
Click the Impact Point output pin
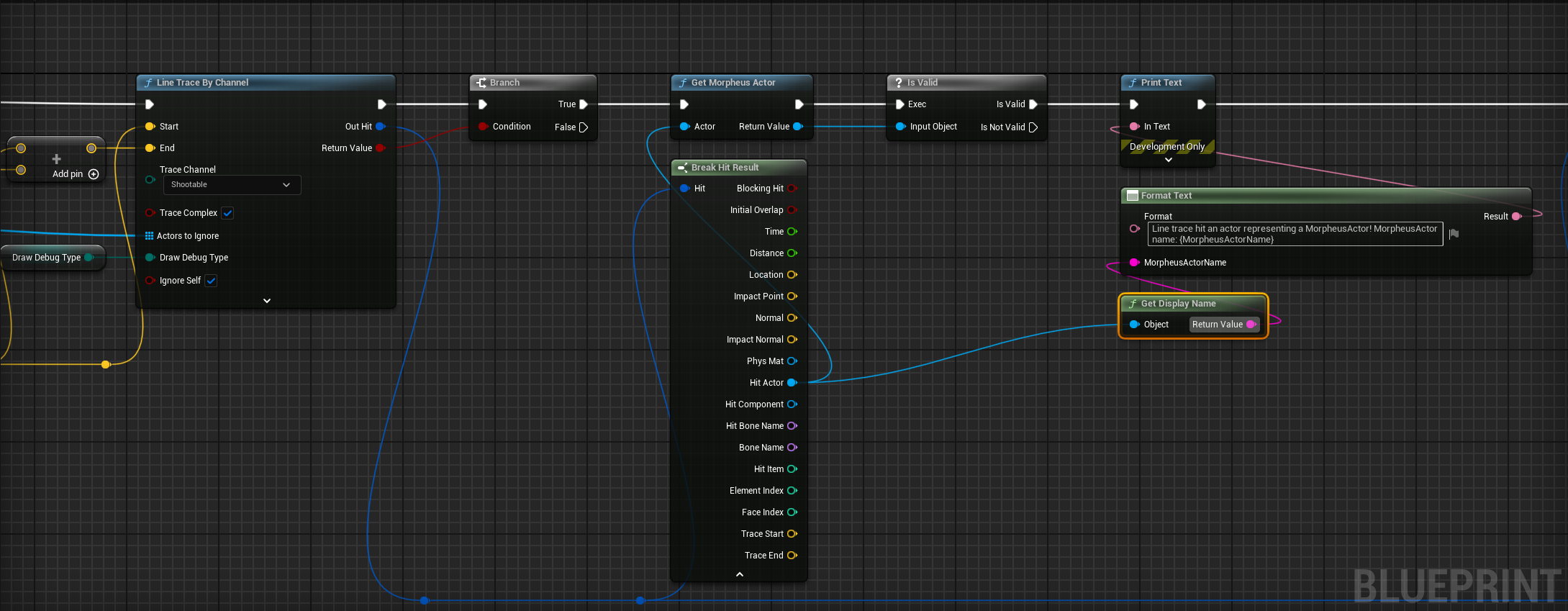(792, 297)
